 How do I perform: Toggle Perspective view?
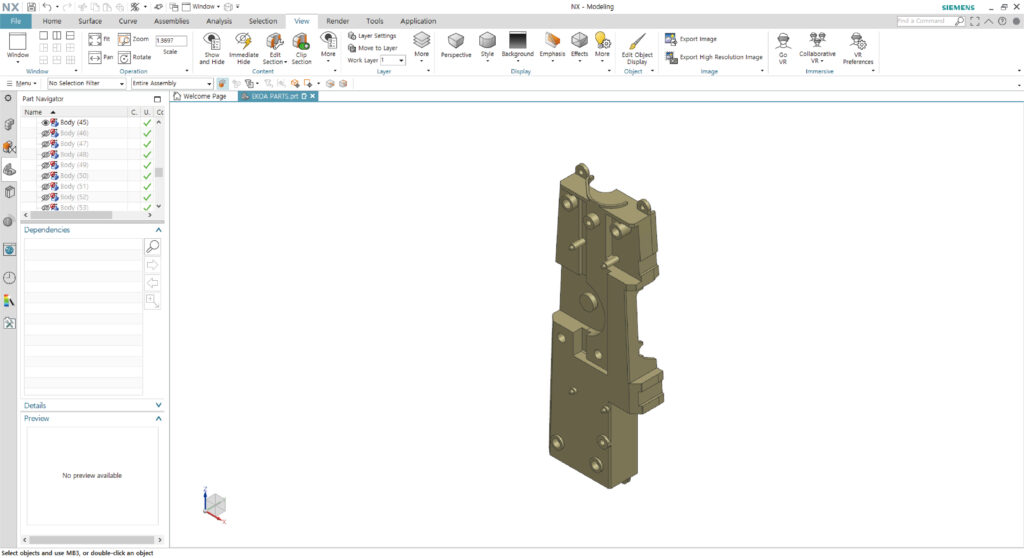coord(456,45)
